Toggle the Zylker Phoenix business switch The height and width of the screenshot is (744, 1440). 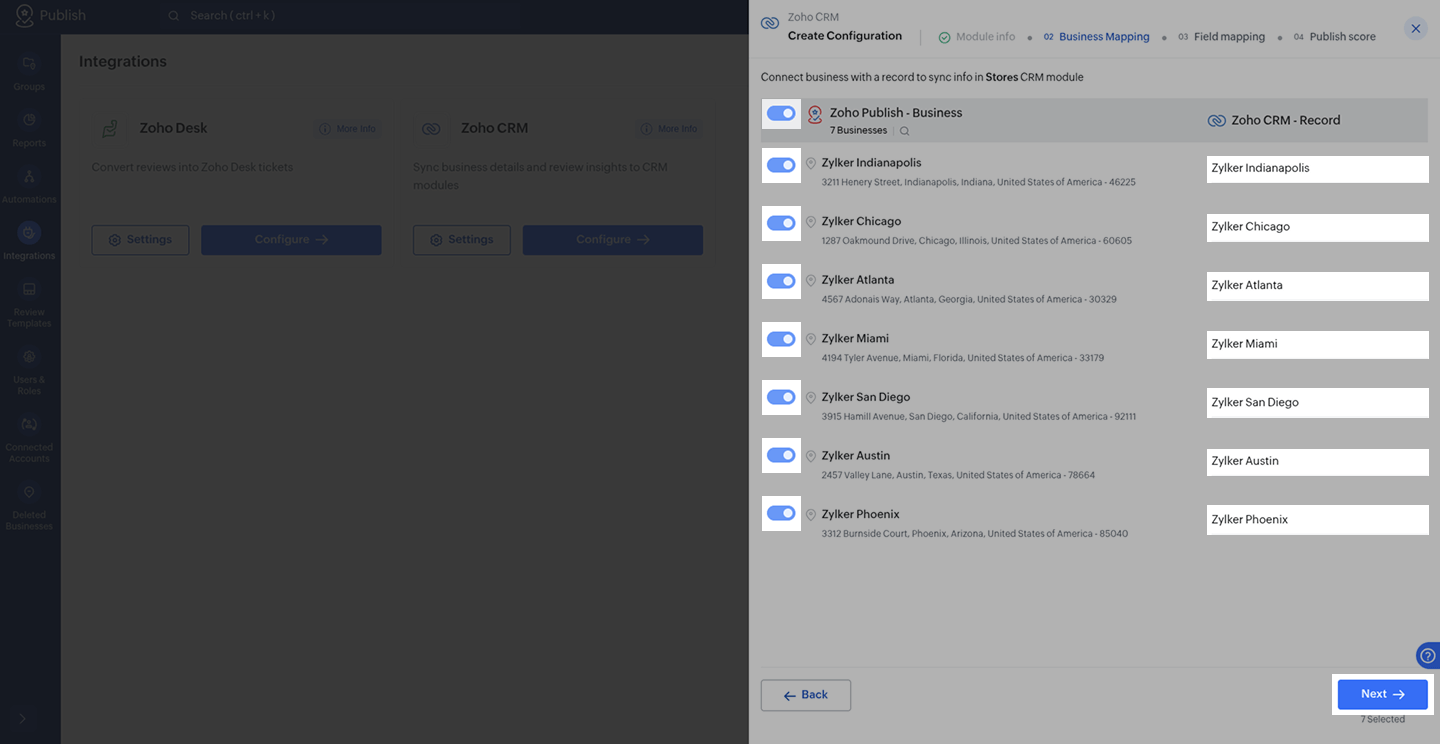point(781,513)
